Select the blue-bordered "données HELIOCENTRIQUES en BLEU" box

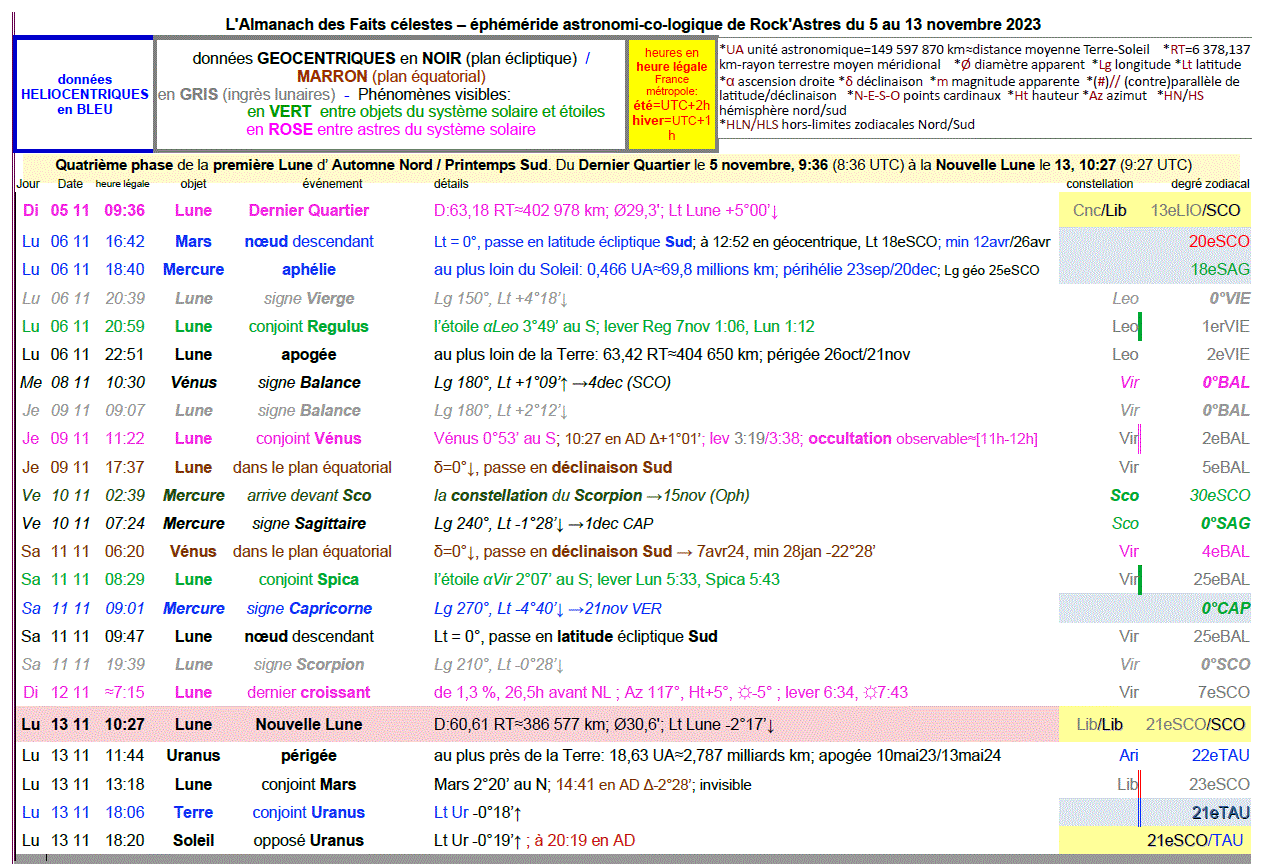[84, 94]
